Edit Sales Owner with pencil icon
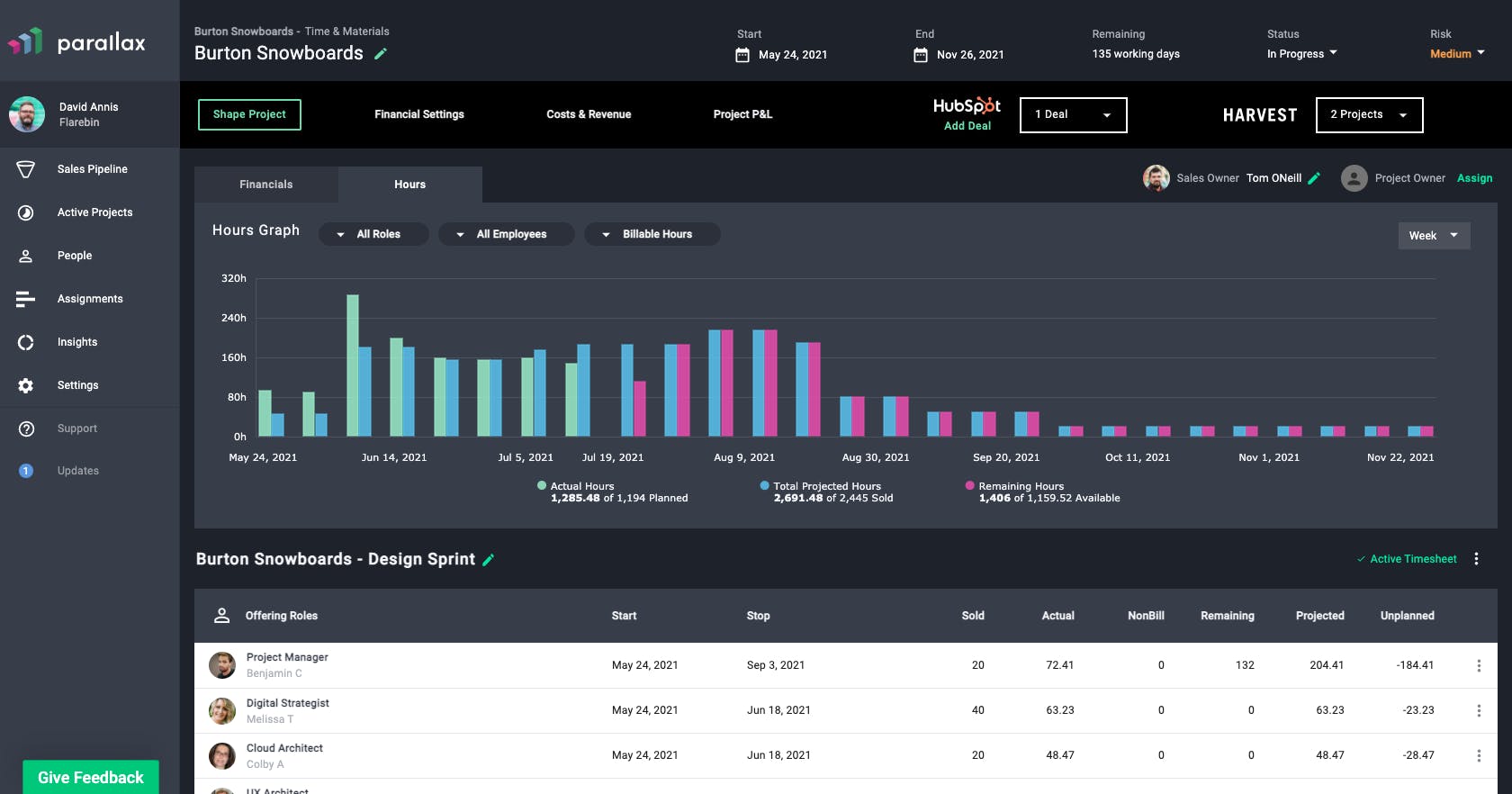The image size is (1512, 794). (1314, 178)
